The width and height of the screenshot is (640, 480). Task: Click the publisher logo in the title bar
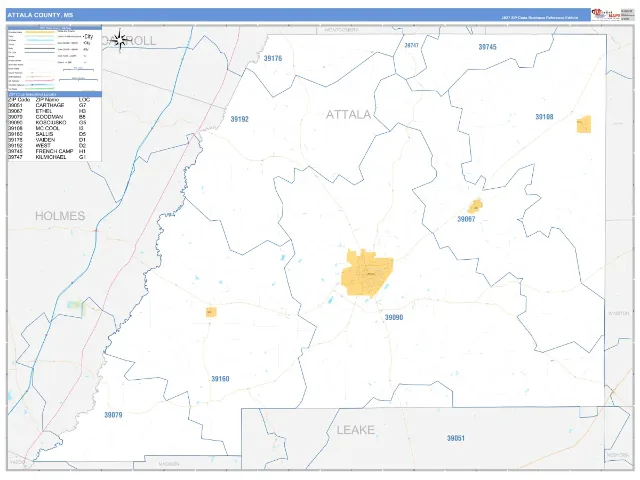[x=606, y=15]
